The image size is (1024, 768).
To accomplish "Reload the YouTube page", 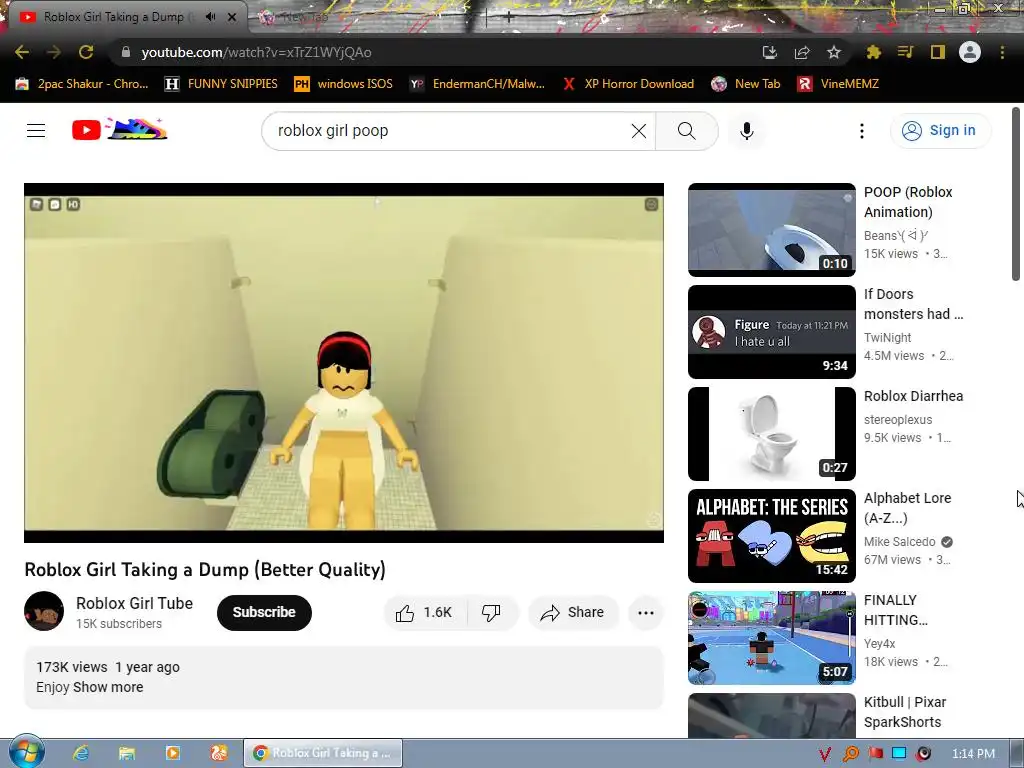I will click(x=86, y=52).
